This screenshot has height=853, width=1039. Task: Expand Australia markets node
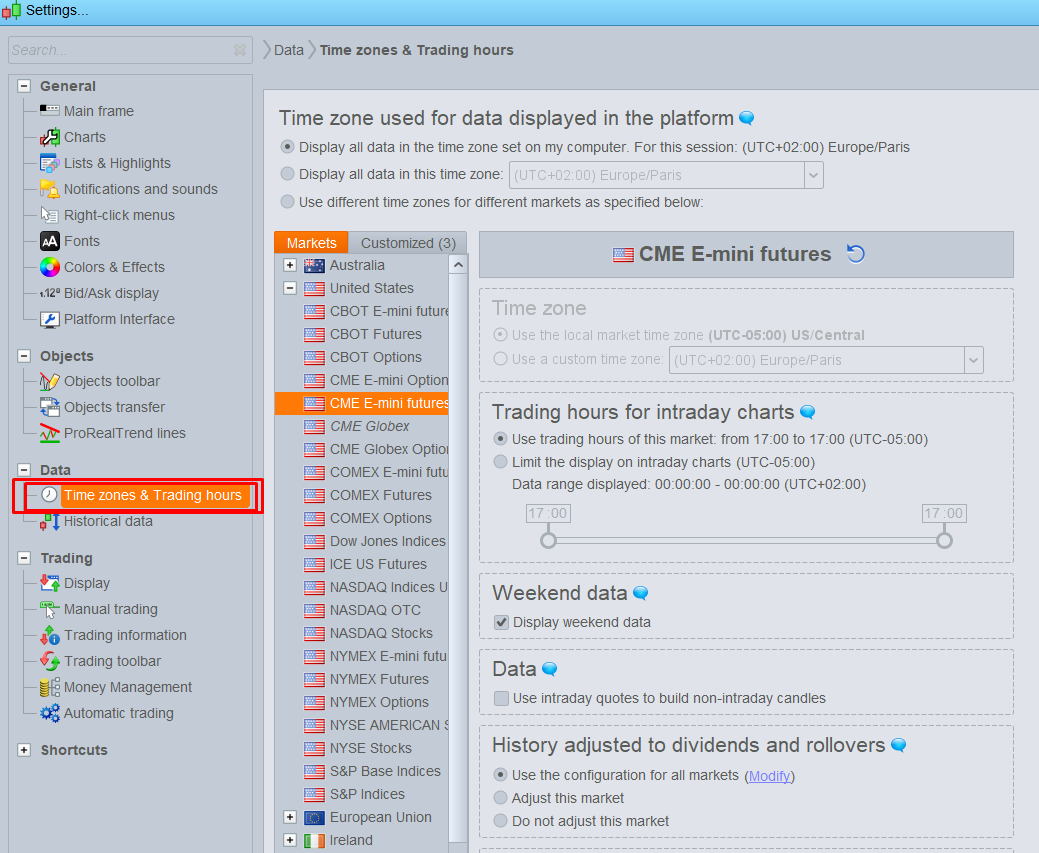click(x=290, y=265)
